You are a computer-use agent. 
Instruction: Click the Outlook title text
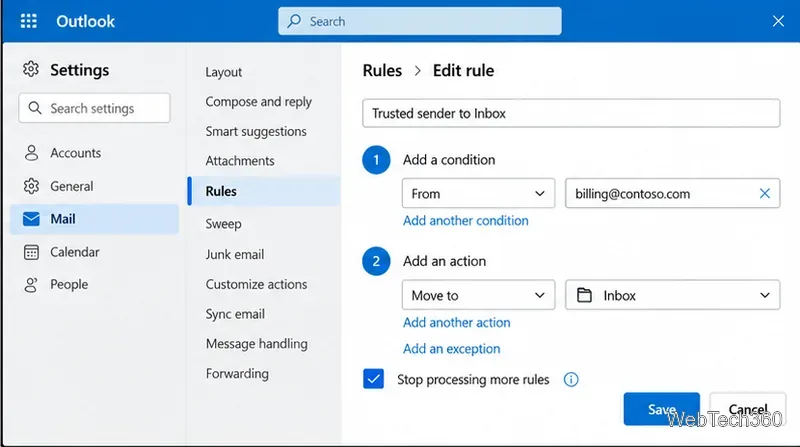click(x=85, y=21)
